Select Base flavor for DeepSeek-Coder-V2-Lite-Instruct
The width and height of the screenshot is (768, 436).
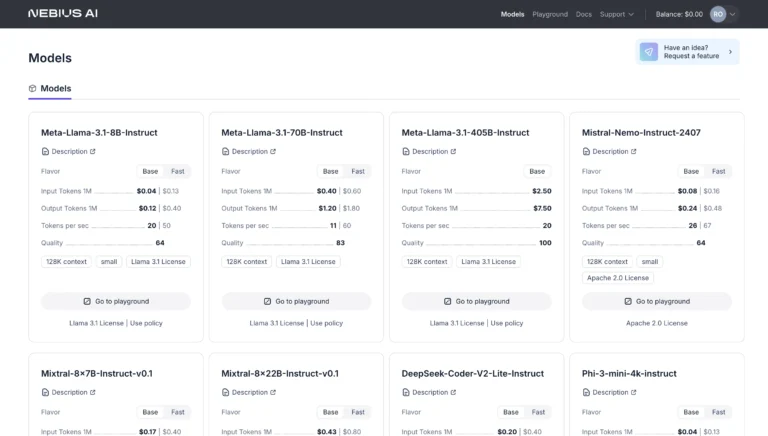pos(511,412)
